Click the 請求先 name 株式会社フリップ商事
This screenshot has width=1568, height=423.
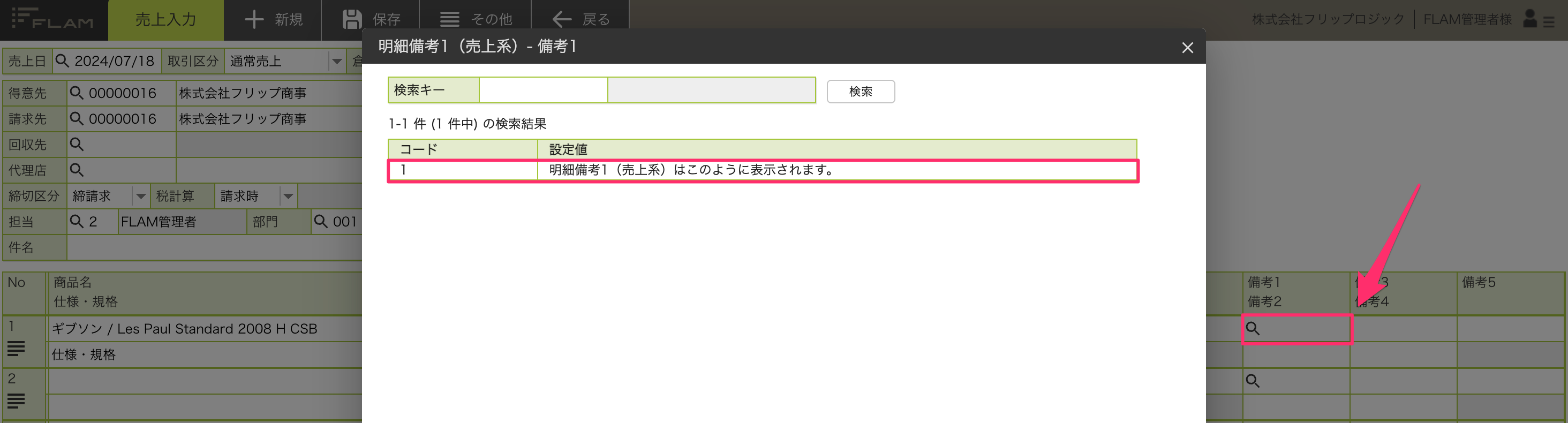click(243, 119)
